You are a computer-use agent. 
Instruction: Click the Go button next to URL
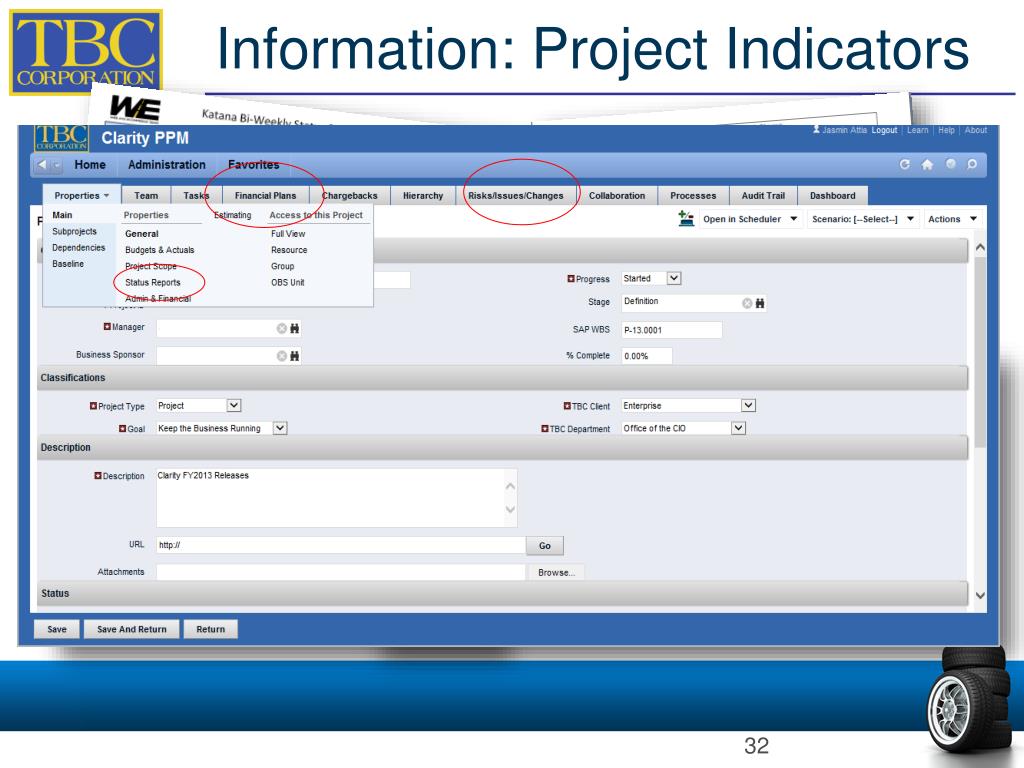coord(545,545)
